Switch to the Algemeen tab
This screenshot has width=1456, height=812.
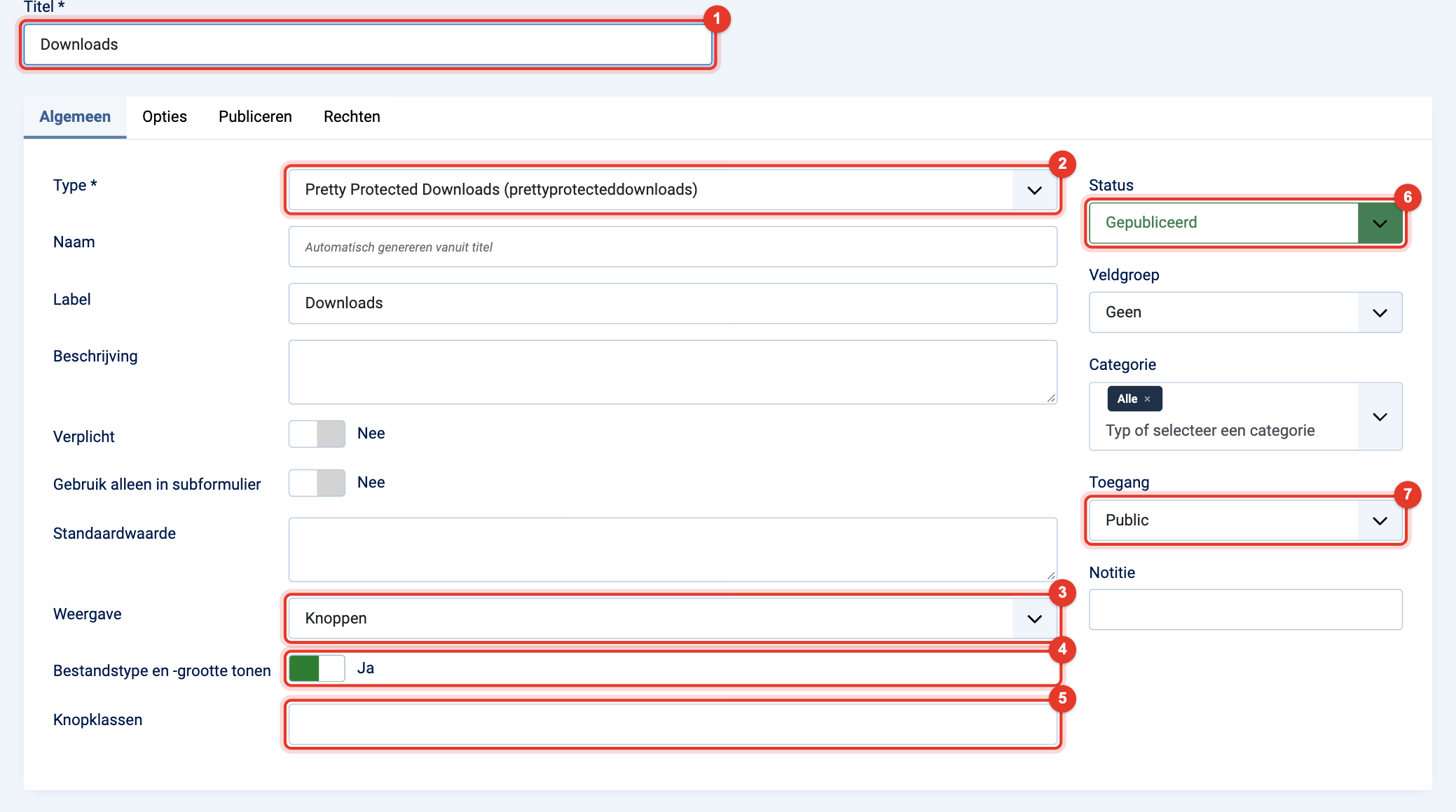75,117
